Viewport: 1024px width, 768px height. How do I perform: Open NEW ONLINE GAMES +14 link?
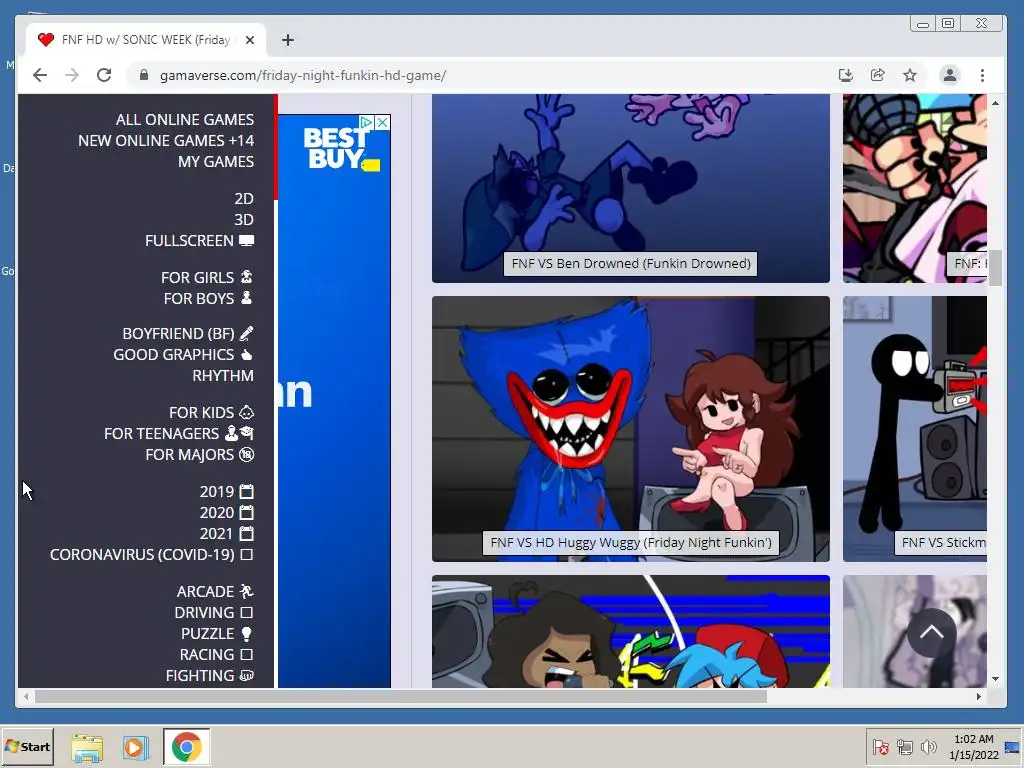pos(166,140)
